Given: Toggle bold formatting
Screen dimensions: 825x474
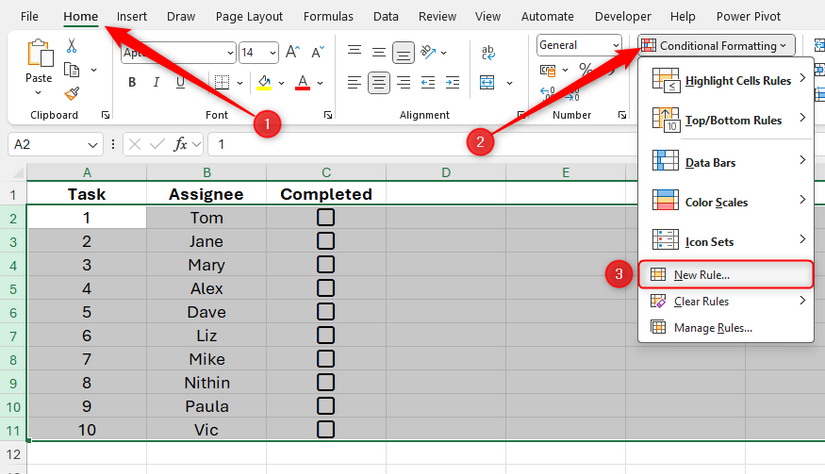Looking at the screenshot, I should click(131, 83).
